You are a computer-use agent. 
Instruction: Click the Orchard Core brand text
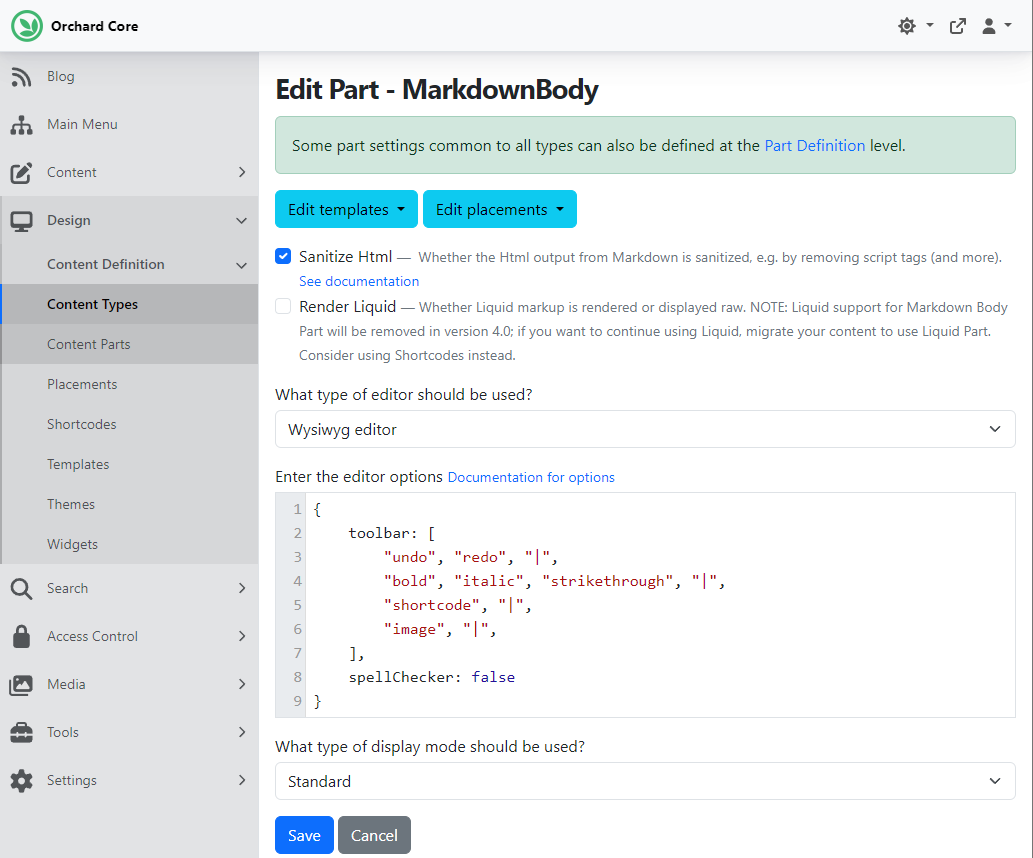coord(94,26)
